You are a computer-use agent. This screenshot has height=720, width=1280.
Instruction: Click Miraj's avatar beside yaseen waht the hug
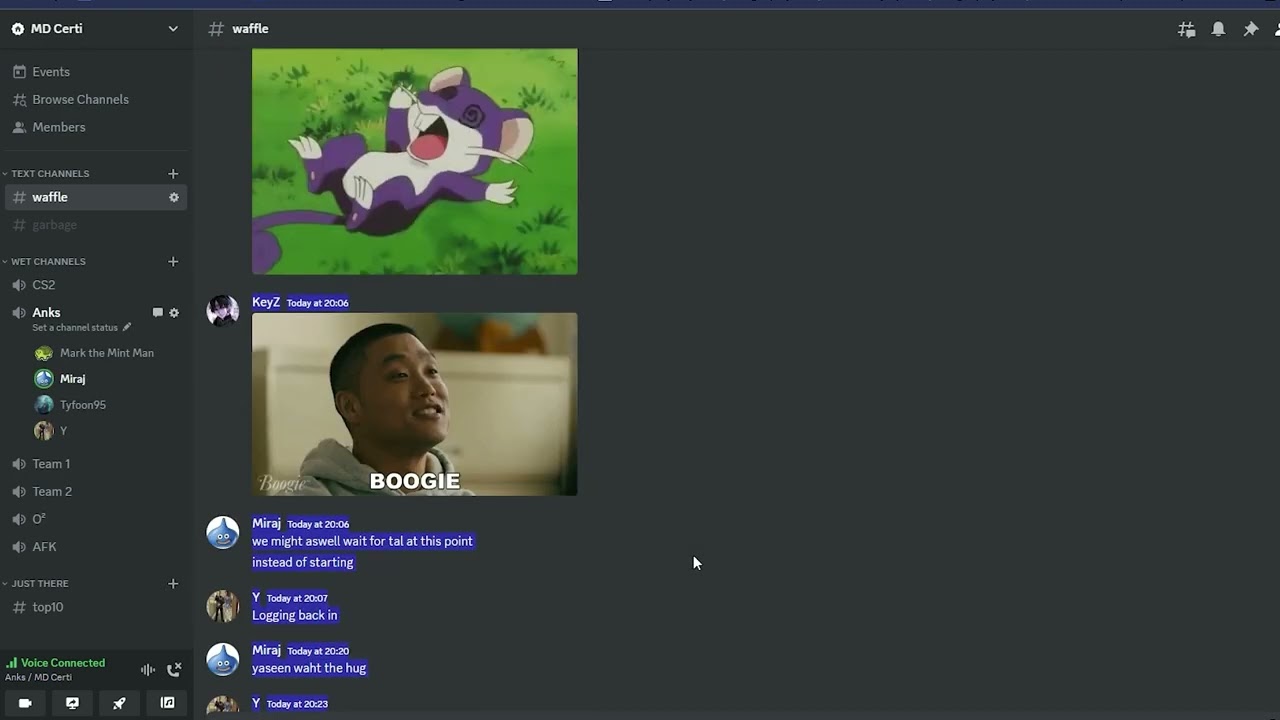click(222, 659)
